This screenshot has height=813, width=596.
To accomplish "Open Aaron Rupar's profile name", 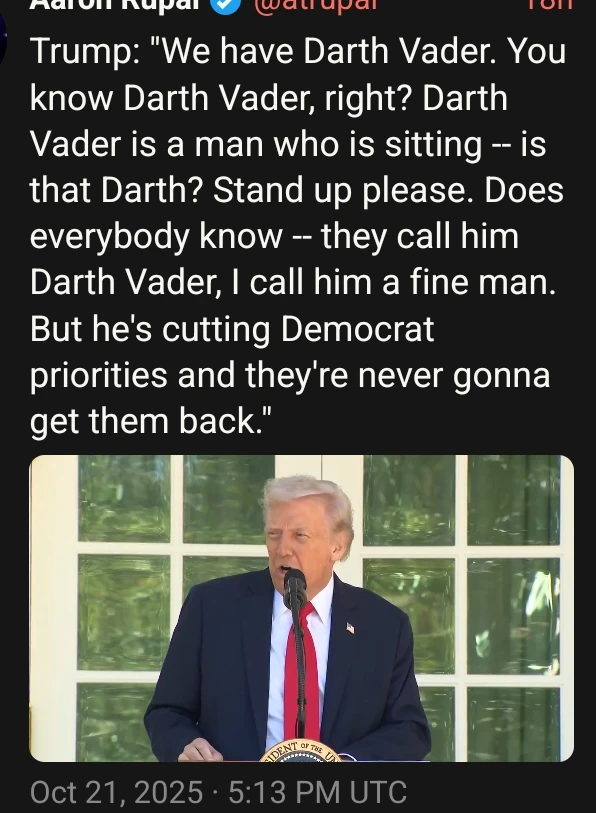I will point(115,4).
